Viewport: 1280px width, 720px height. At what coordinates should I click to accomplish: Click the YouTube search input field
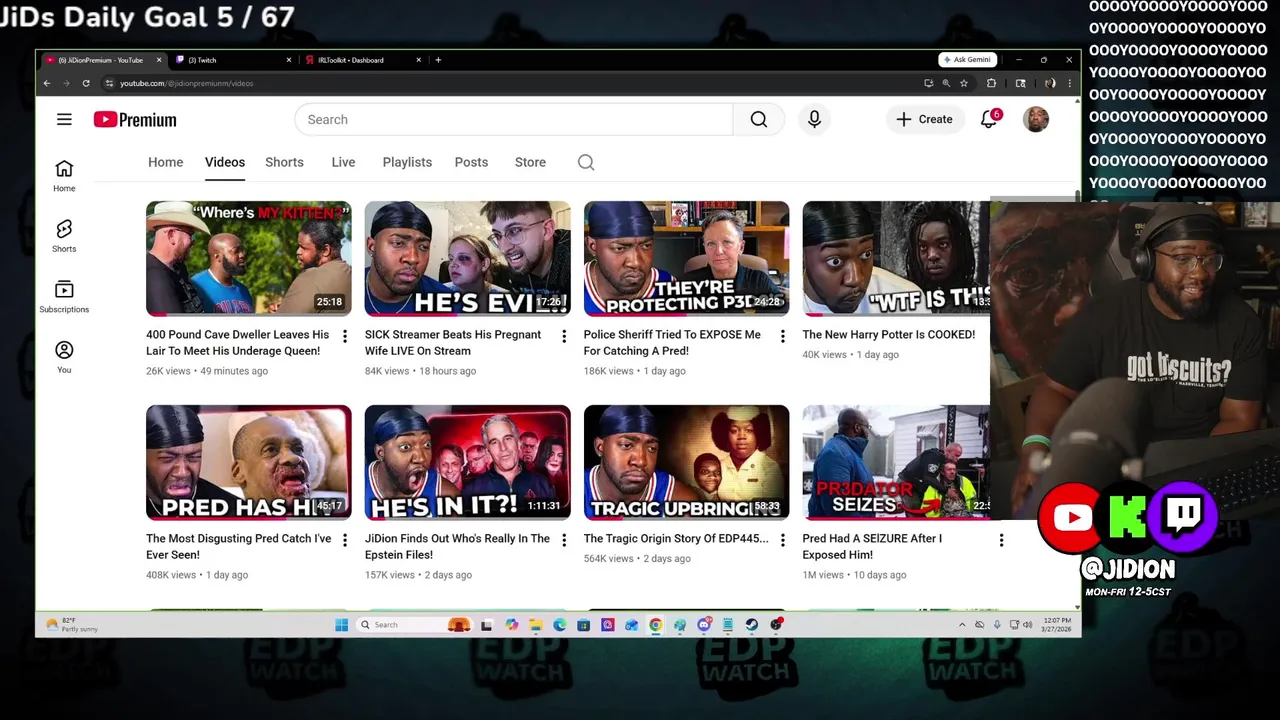(x=514, y=119)
